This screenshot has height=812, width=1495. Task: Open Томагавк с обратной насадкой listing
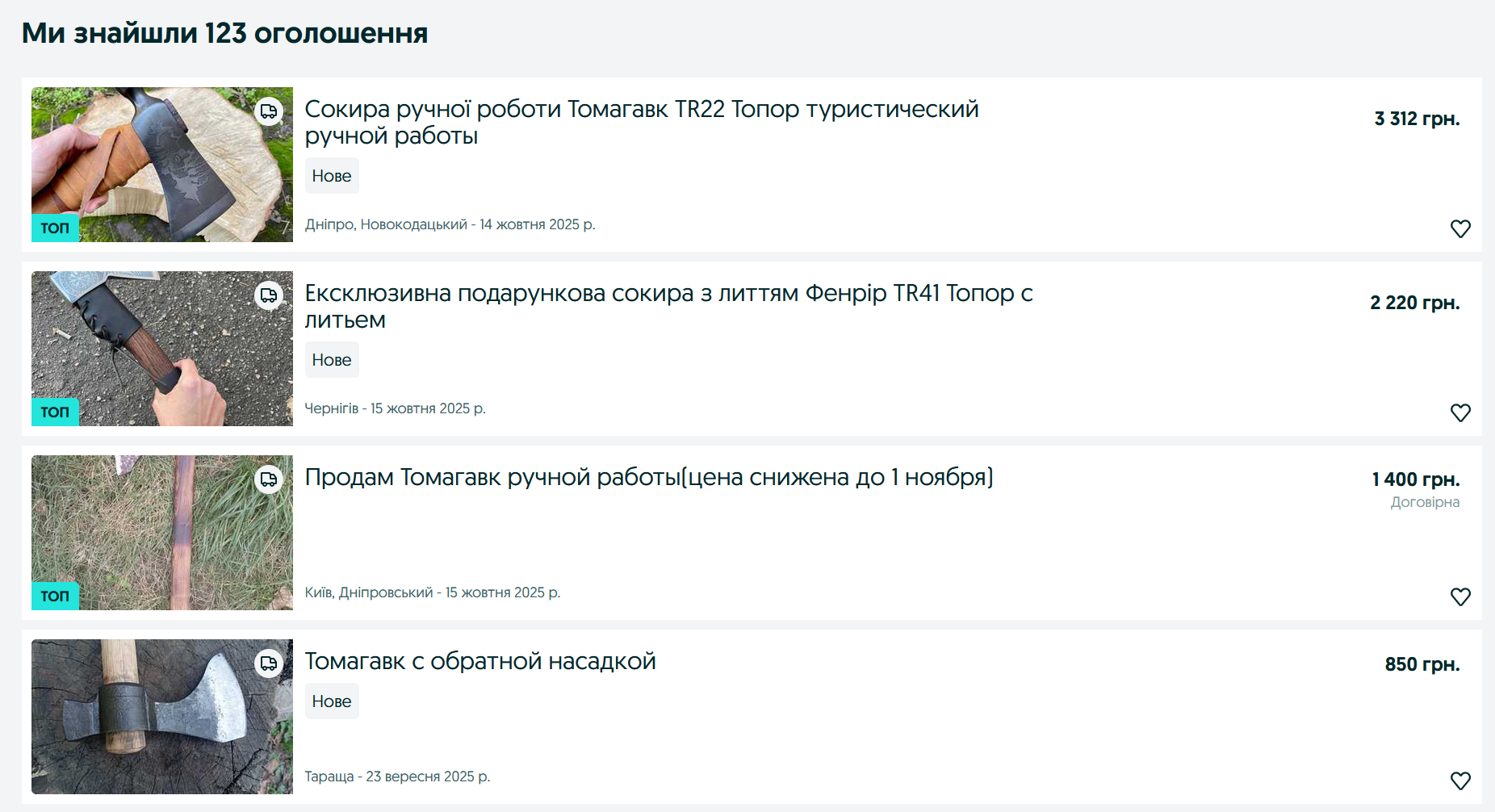pyautogui.click(x=479, y=661)
